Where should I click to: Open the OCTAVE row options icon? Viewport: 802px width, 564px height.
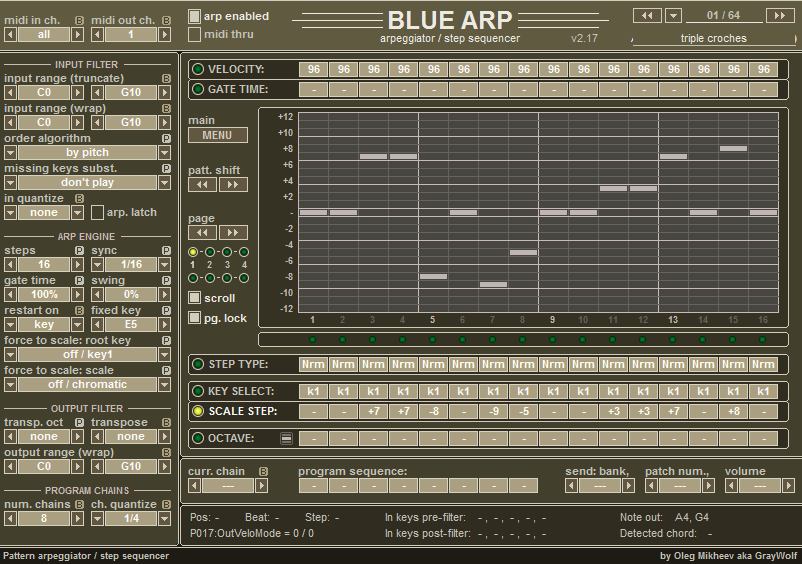[x=286, y=438]
